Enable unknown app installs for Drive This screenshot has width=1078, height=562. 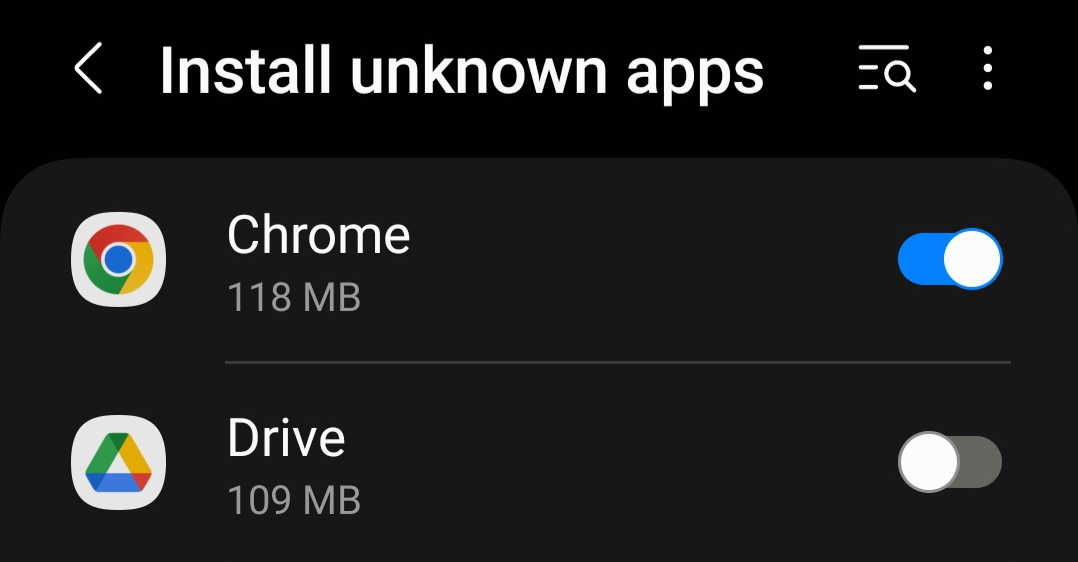pyautogui.click(x=950, y=462)
